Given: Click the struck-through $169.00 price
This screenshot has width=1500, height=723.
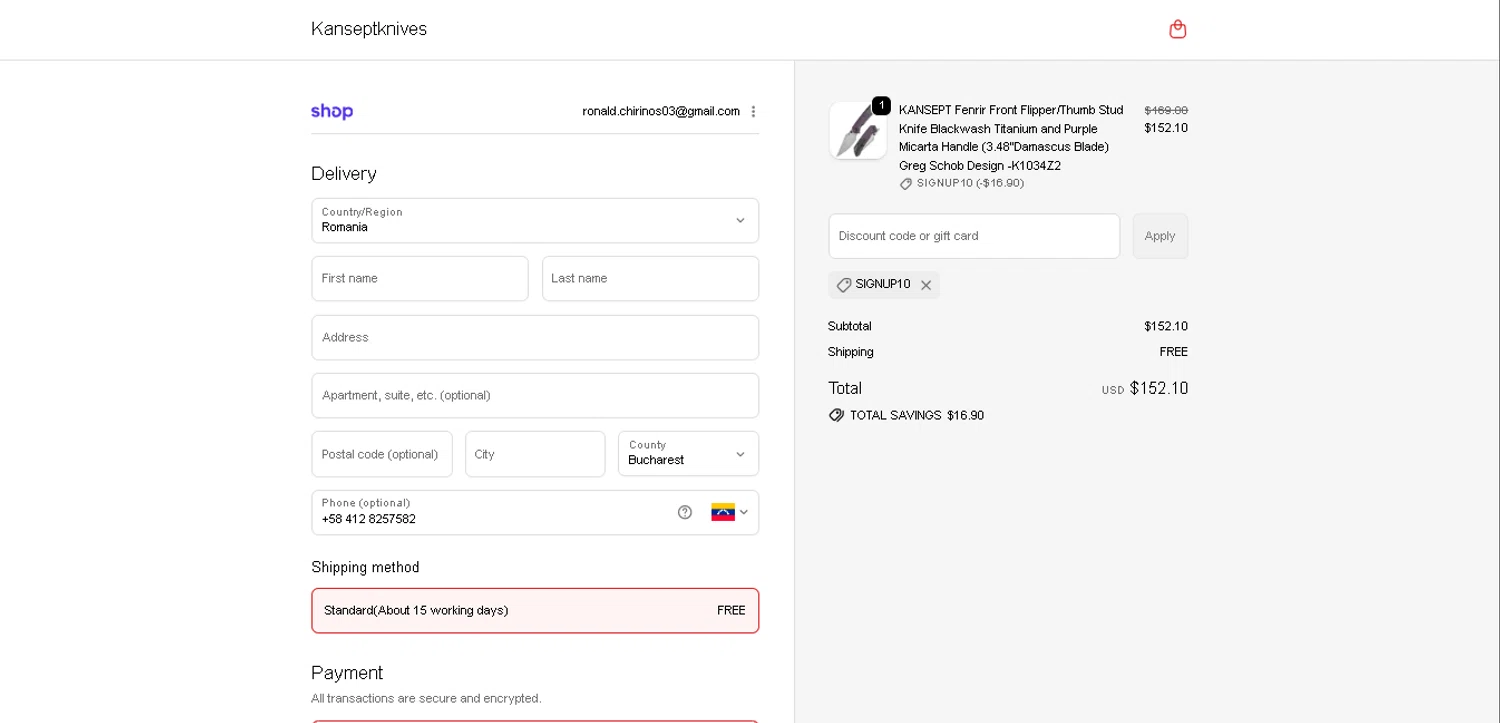Looking at the screenshot, I should [x=1166, y=110].
